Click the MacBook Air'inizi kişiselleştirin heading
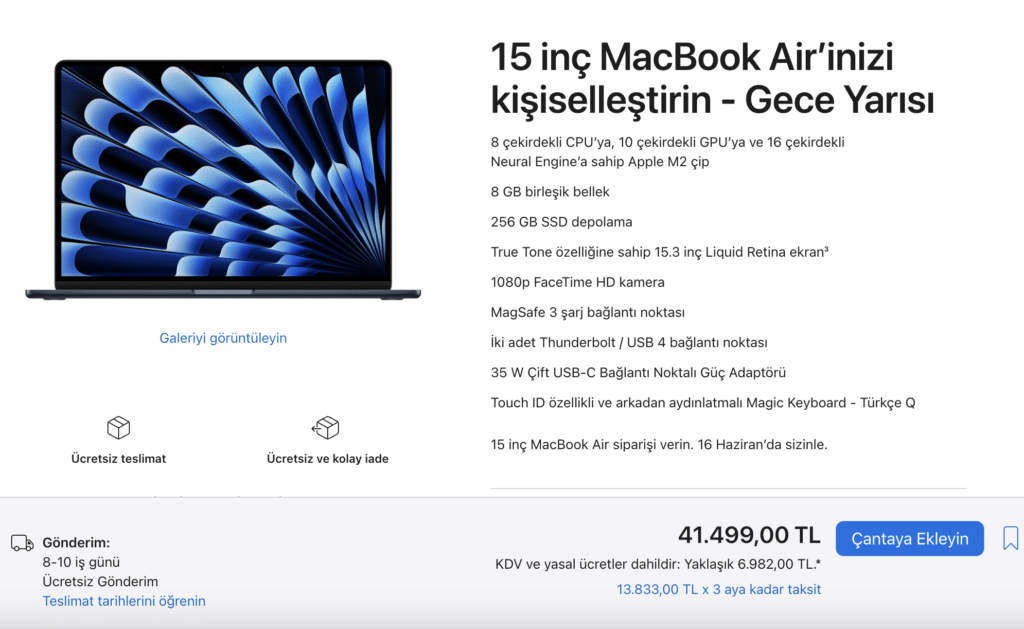Viewport: 1024px width, 629px height. click(712, 78)
